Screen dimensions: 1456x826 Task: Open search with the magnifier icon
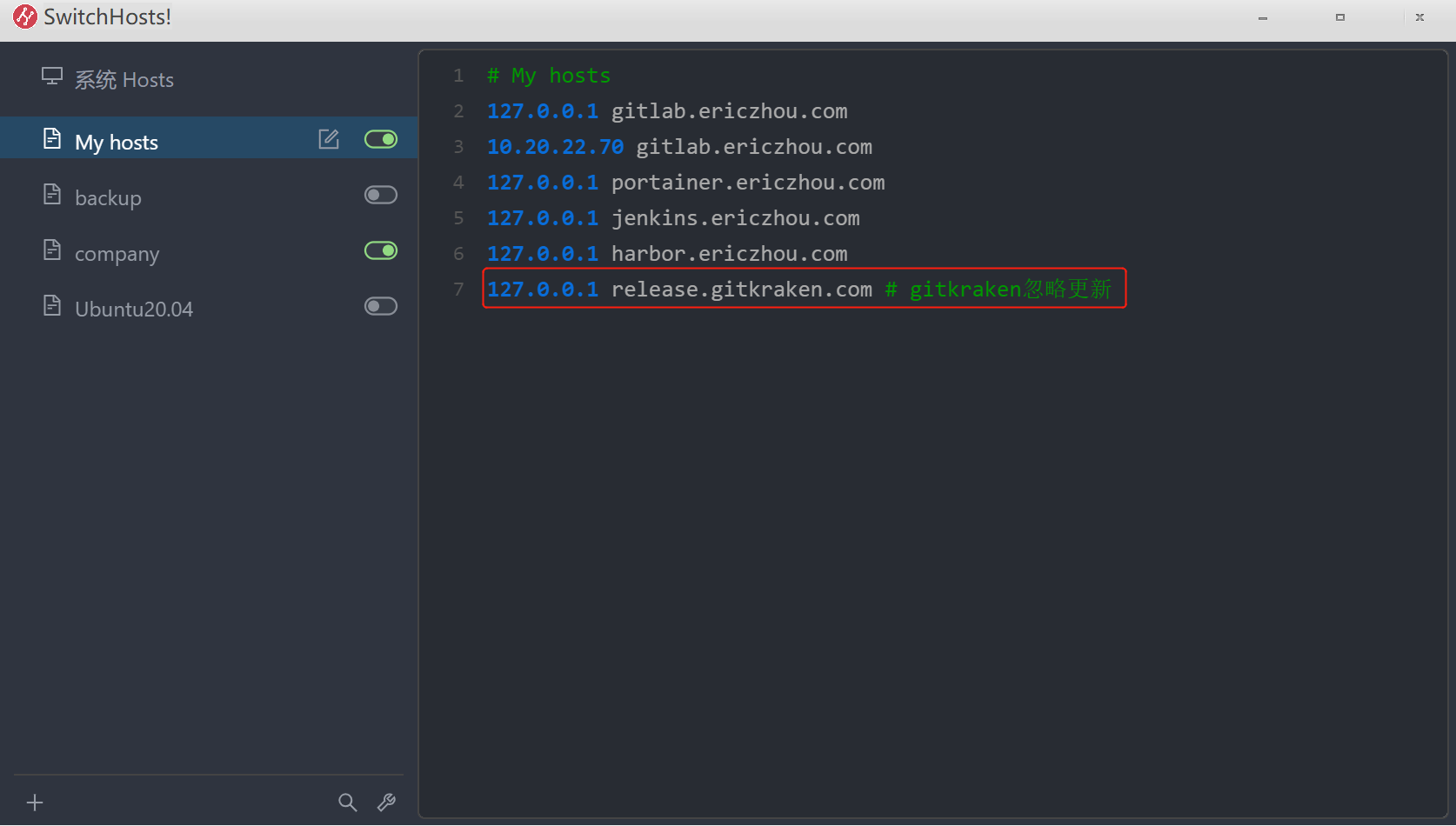pyautogui.click(x=348, y=803)
